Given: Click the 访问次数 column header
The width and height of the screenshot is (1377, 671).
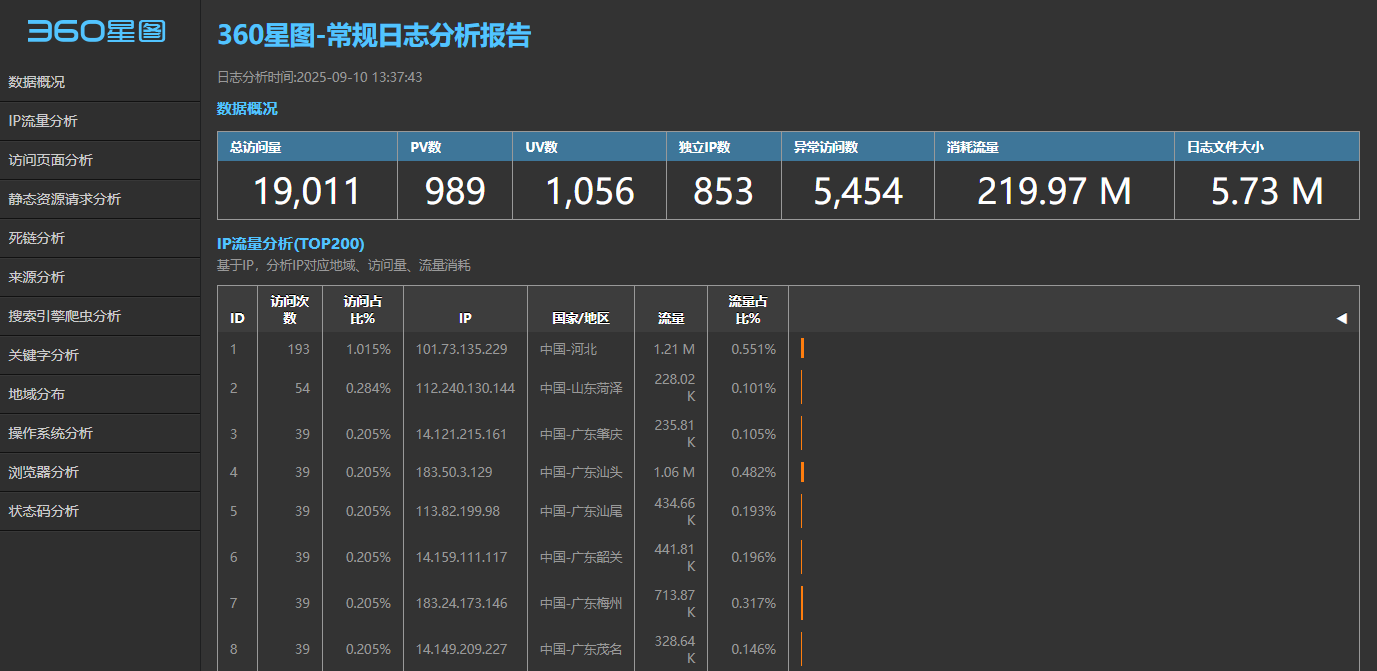Looking at the screenshot, I should coord(290,309).
